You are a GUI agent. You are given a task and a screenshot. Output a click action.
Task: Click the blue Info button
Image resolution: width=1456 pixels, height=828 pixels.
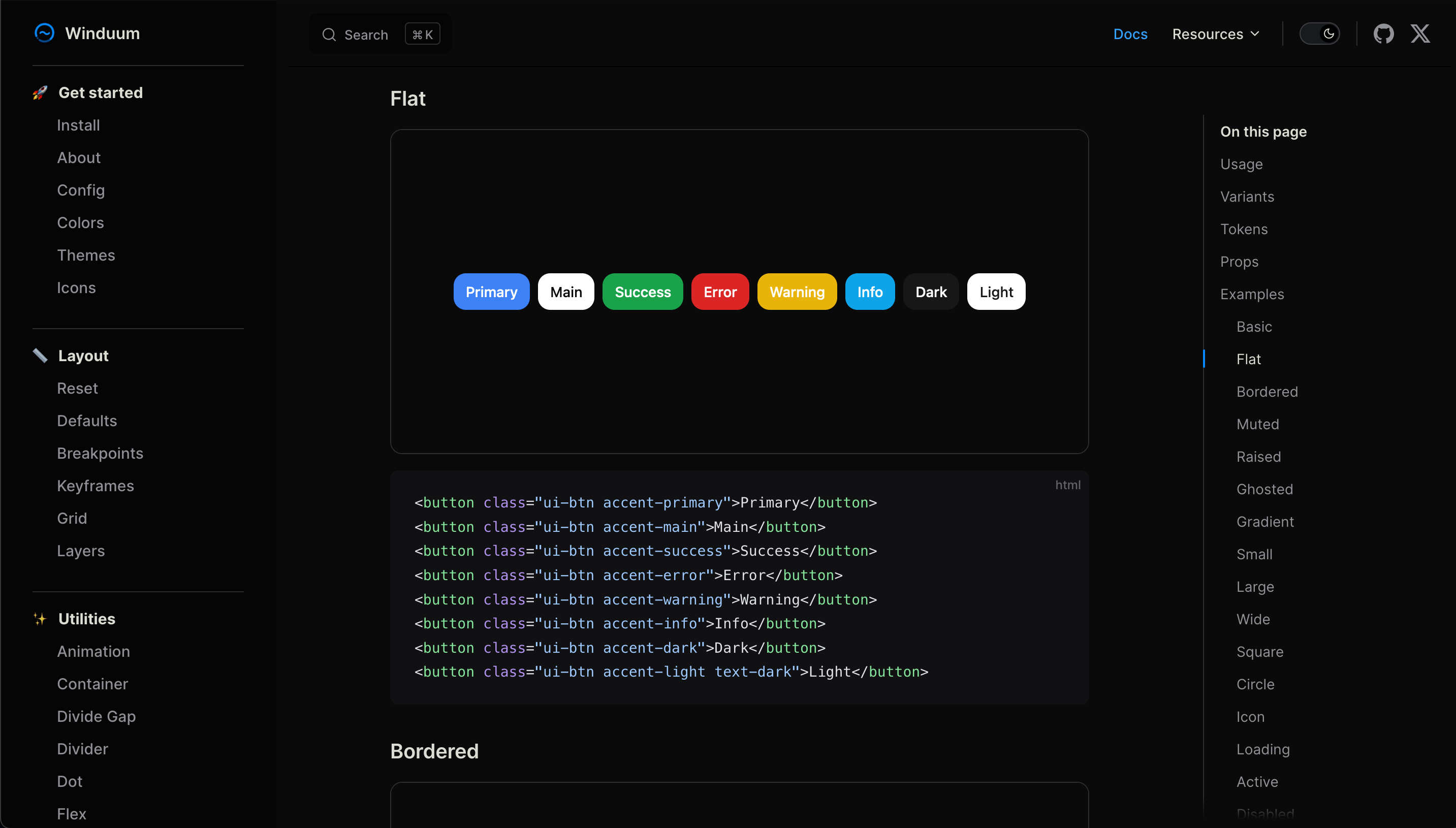[870, 292]
